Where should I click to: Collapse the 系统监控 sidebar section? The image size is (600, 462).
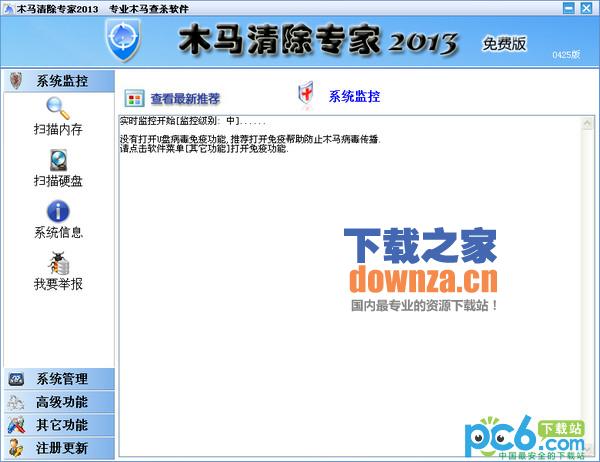[x=60, y=80]
